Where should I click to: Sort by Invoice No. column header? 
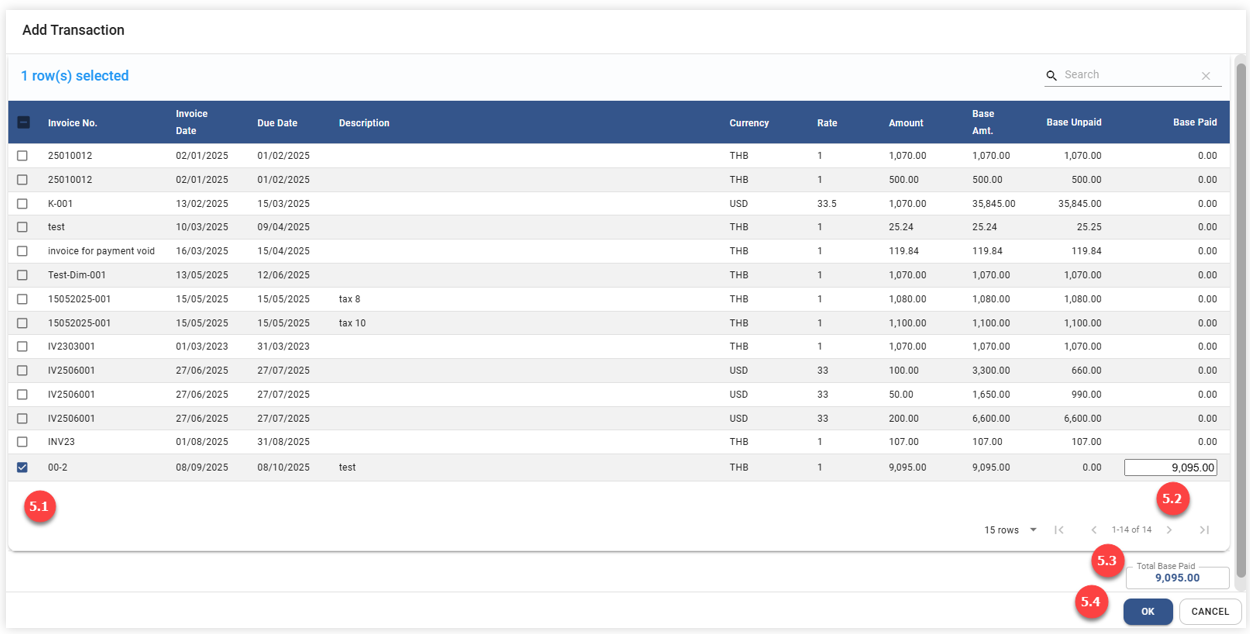coord(72,123)
